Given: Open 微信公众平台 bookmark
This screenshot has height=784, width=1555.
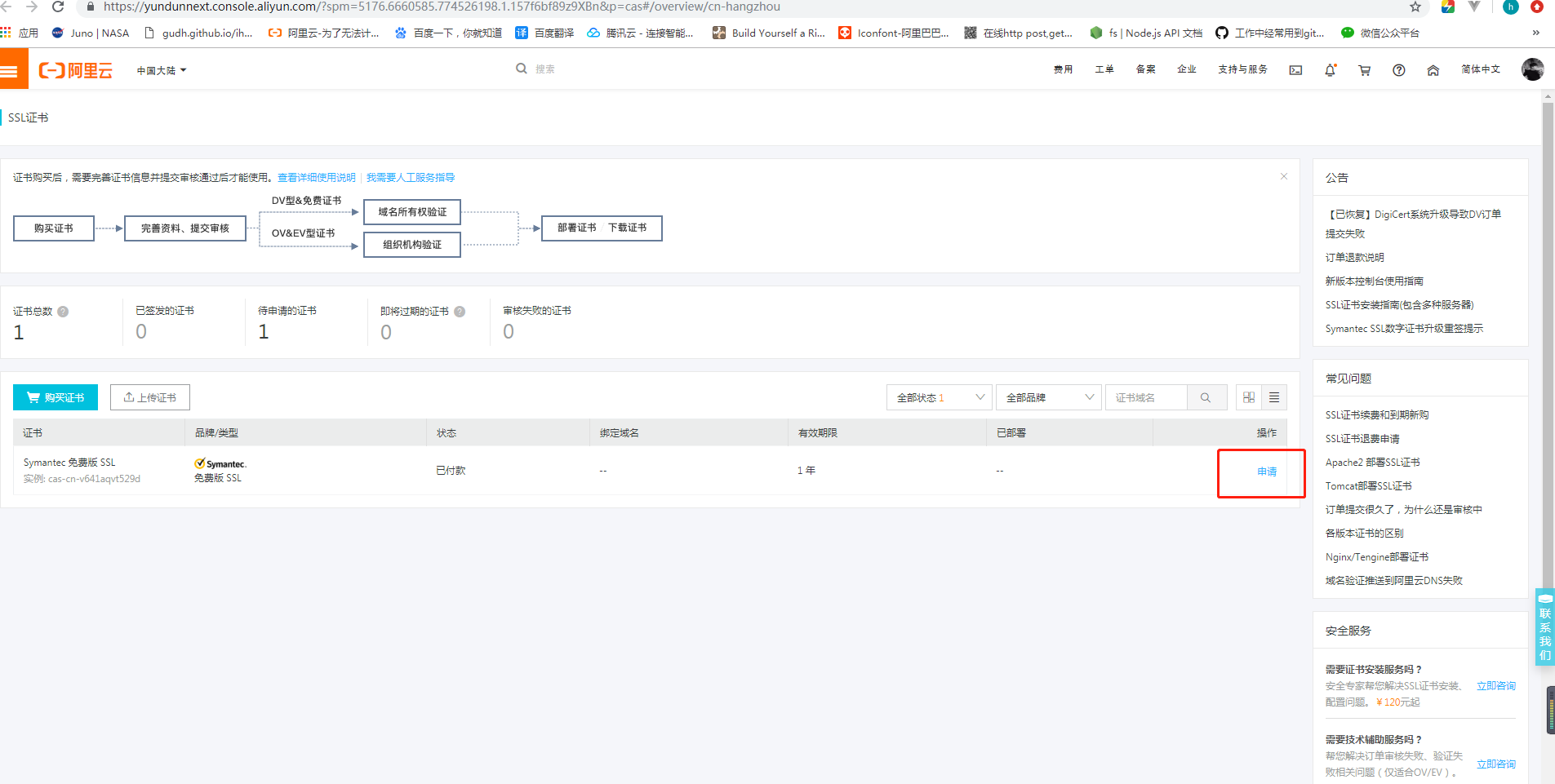Looking at the screenshot, I should 1380,33.
